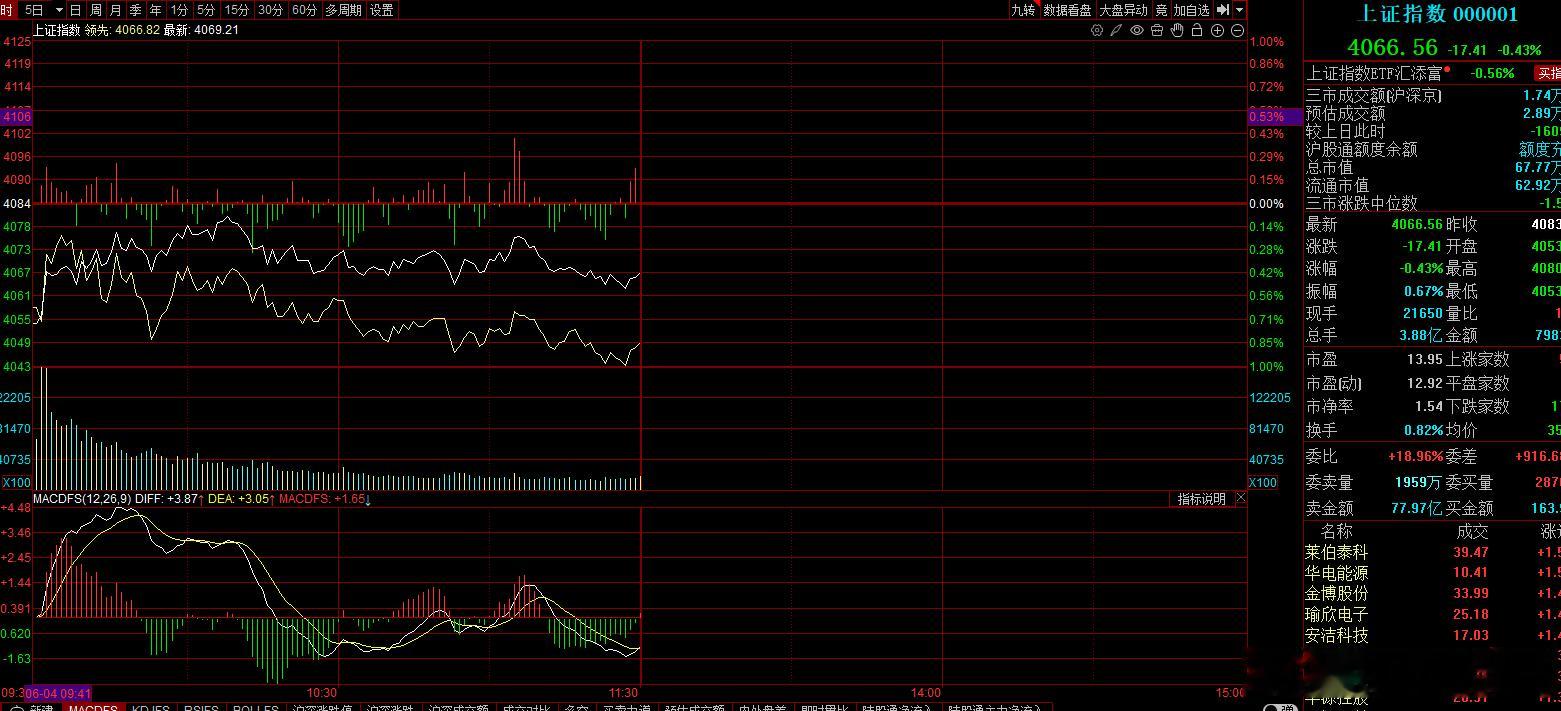Screen dimensions: 1561x711
Task: Click 加自选 to add watchlist
Action: coord(1191,10)
